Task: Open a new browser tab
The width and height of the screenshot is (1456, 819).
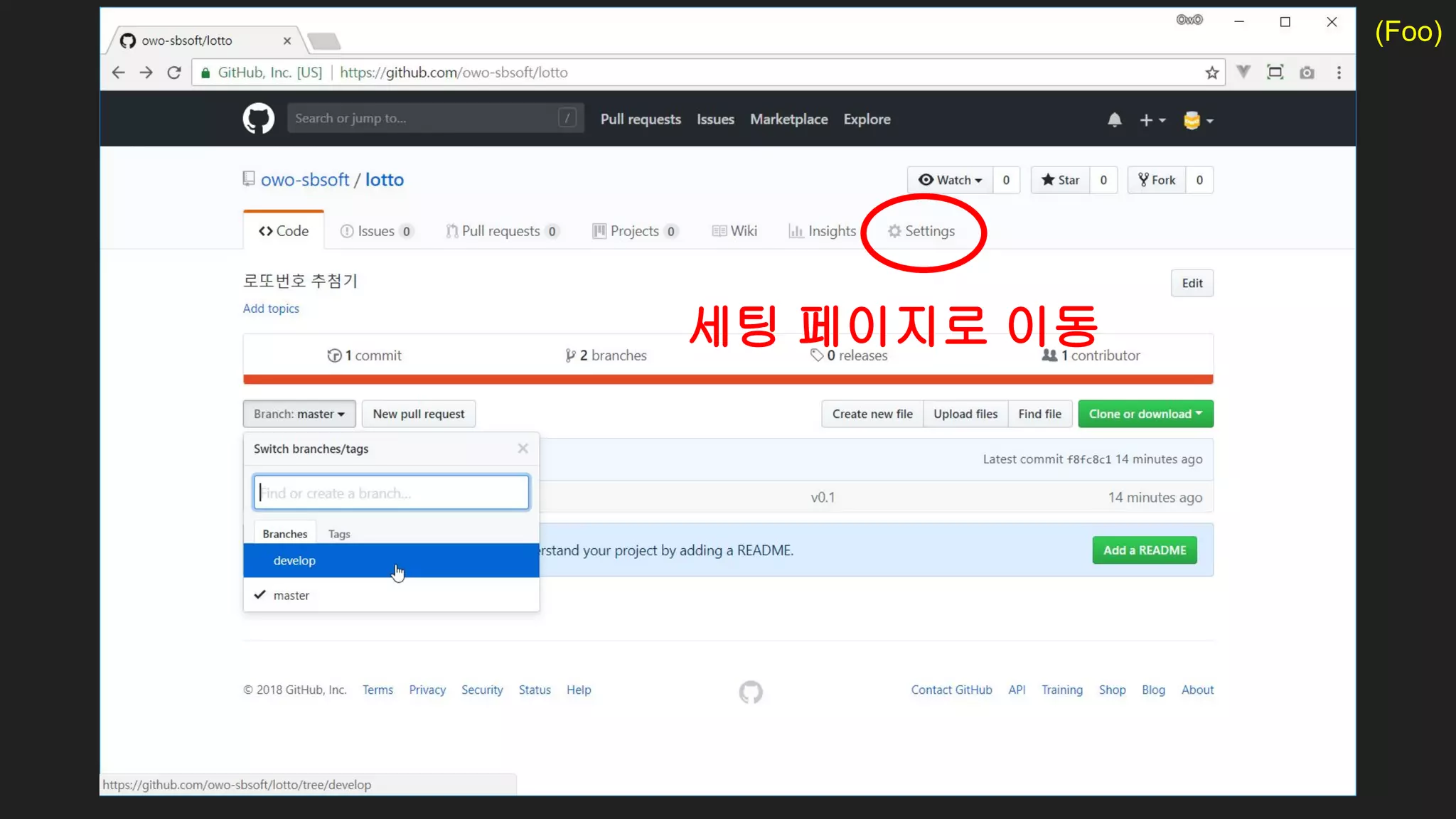Action: [x=324, y=41]
